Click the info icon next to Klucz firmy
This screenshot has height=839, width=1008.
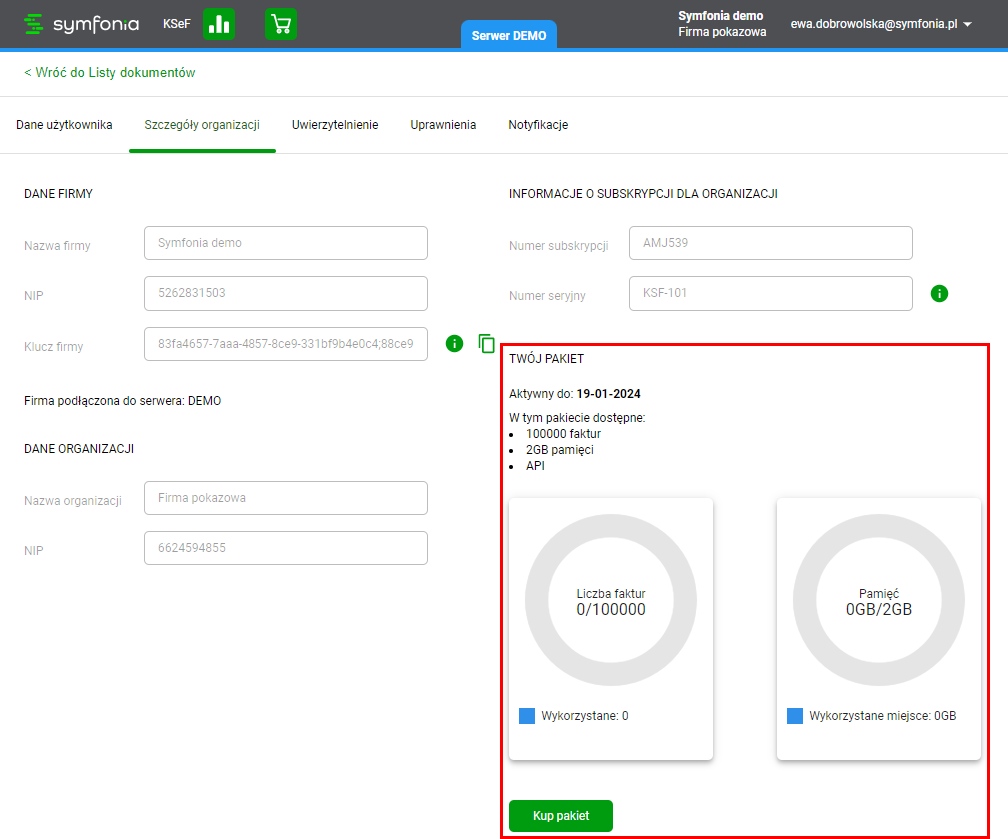click(x=454, y=344)
